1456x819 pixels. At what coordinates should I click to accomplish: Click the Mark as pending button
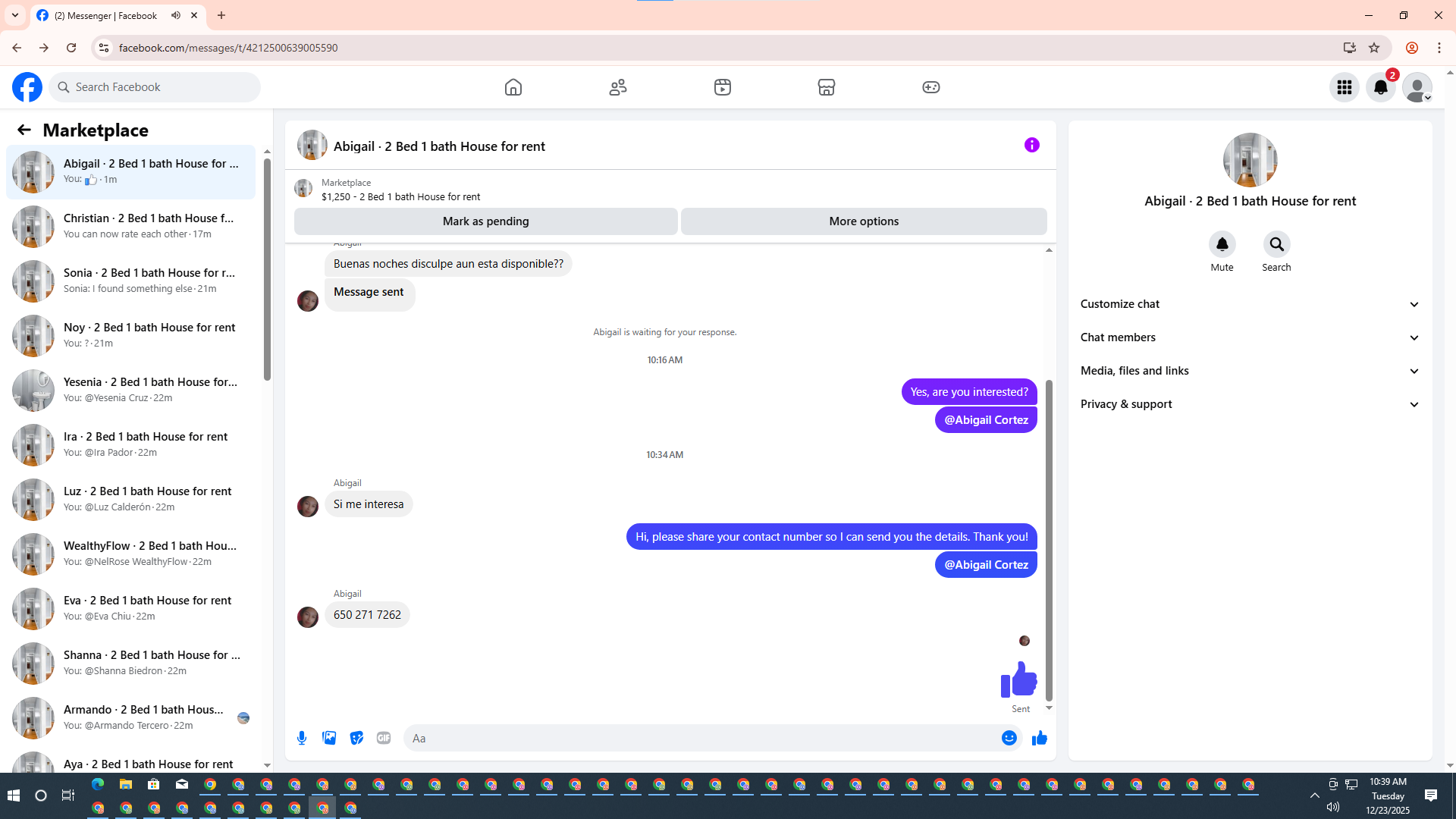click(485, 221)
